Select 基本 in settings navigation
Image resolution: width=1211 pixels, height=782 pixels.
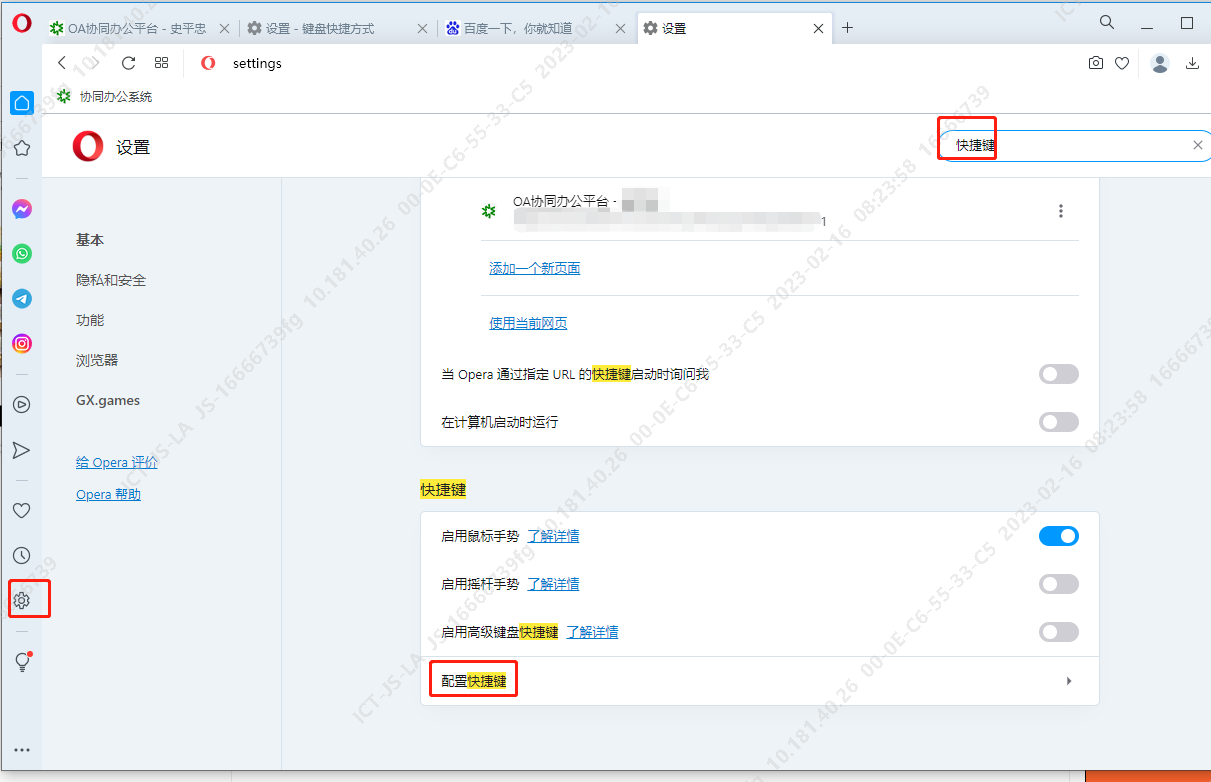point(90,240)
